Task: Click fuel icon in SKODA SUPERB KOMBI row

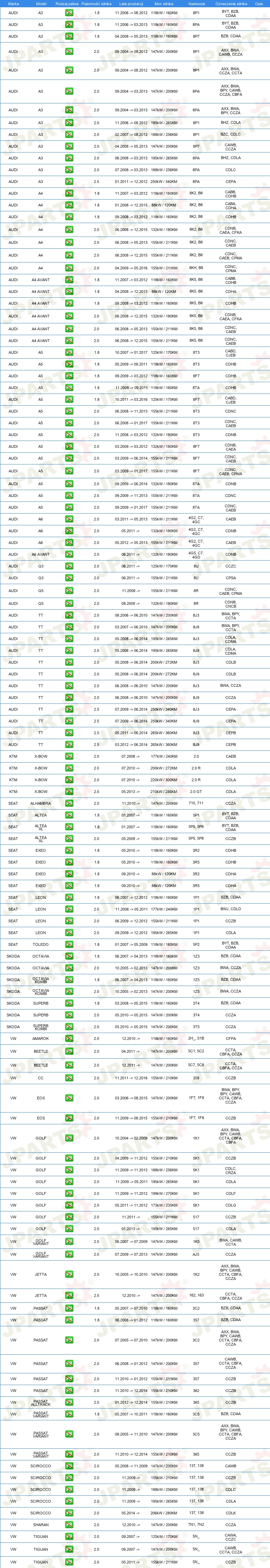Action: 69,1027
